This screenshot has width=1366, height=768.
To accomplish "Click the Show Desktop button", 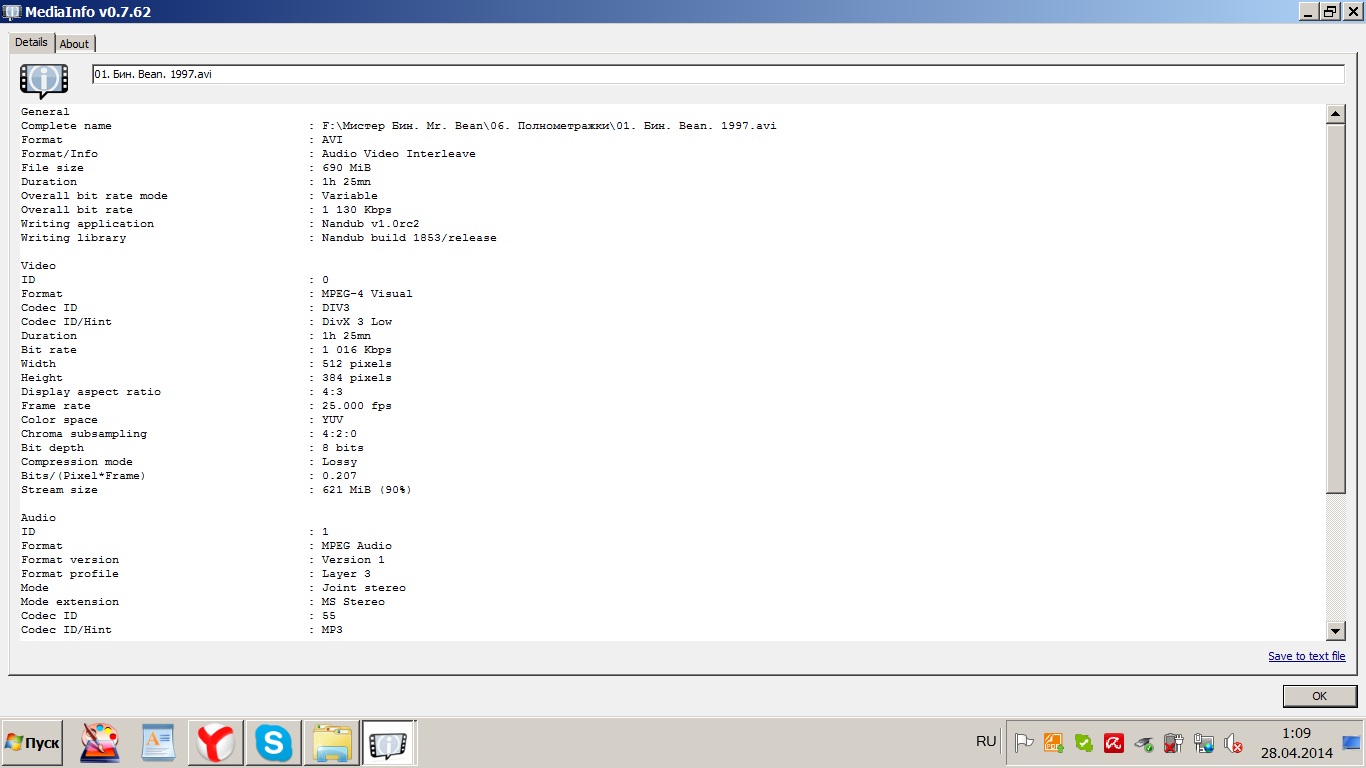I will click(1351, 743).
